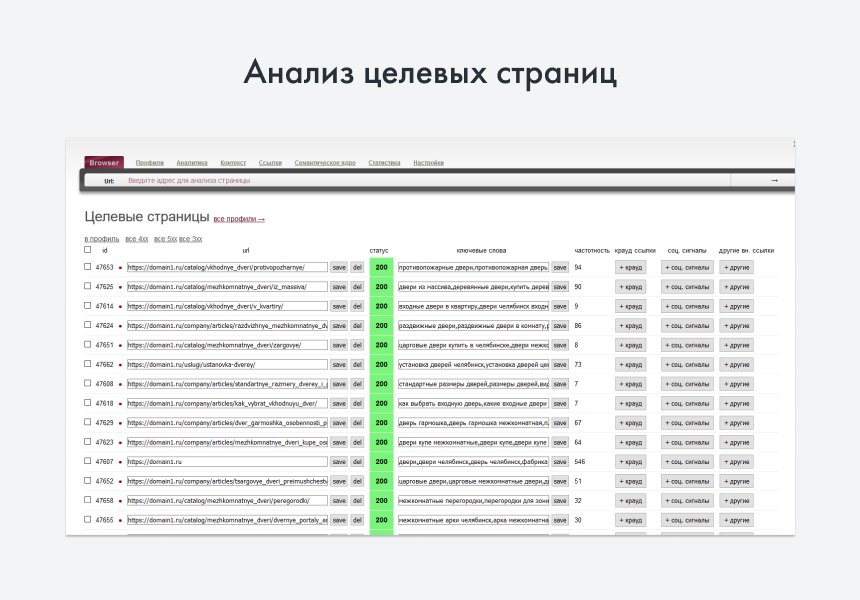
Task: Click '+ соц. сигналы' for row 47607
Action: coord(687,462)
